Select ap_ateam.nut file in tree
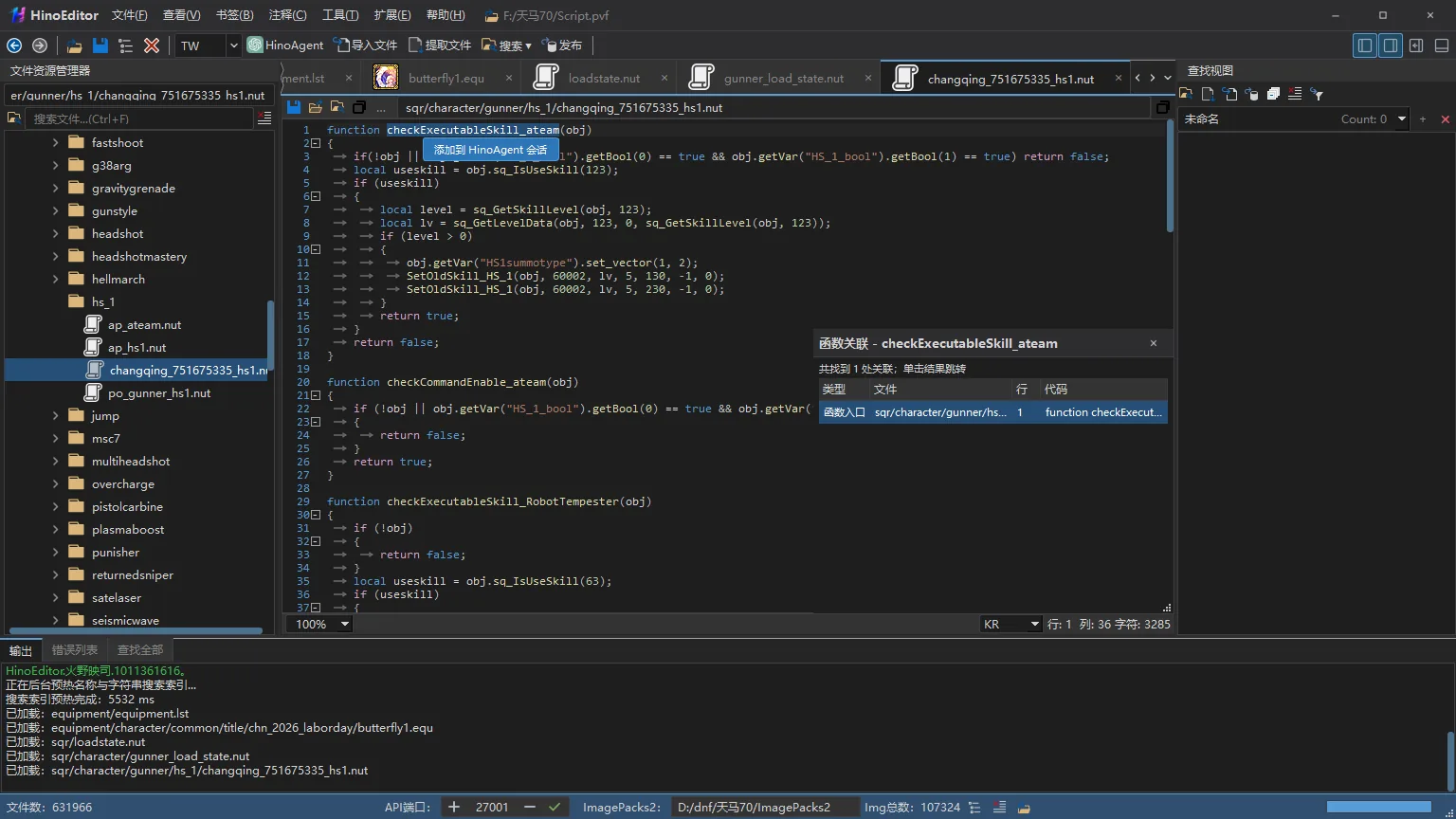Screen dimensions: 1456x819 click(144, 324)
